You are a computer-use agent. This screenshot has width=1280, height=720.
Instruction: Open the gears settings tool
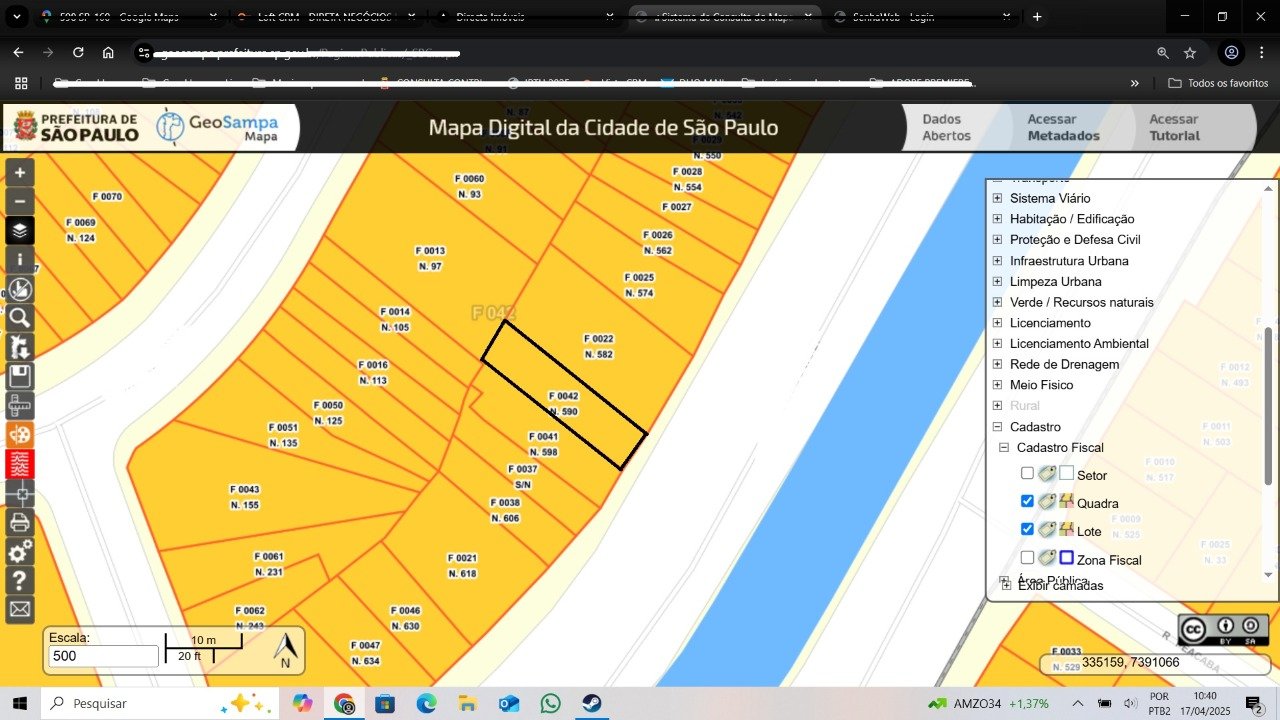click(20, 552)
